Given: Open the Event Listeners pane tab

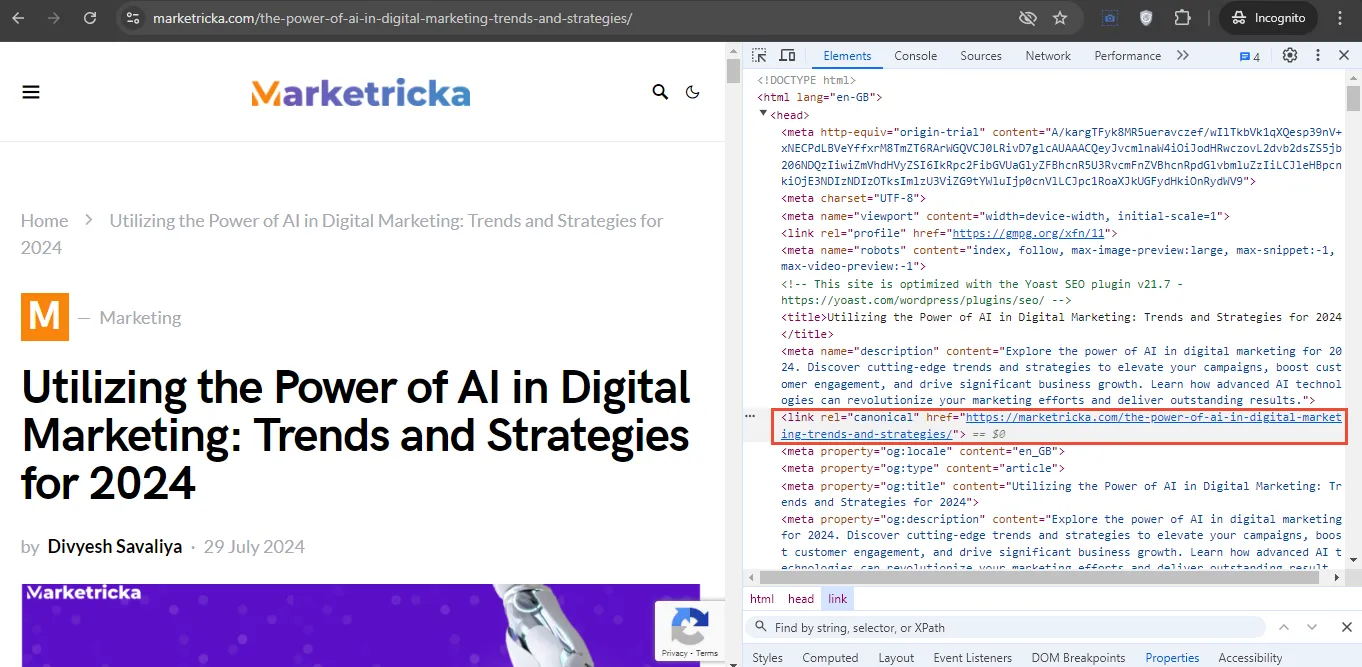Looking at the screenshot, I should 972,657.
